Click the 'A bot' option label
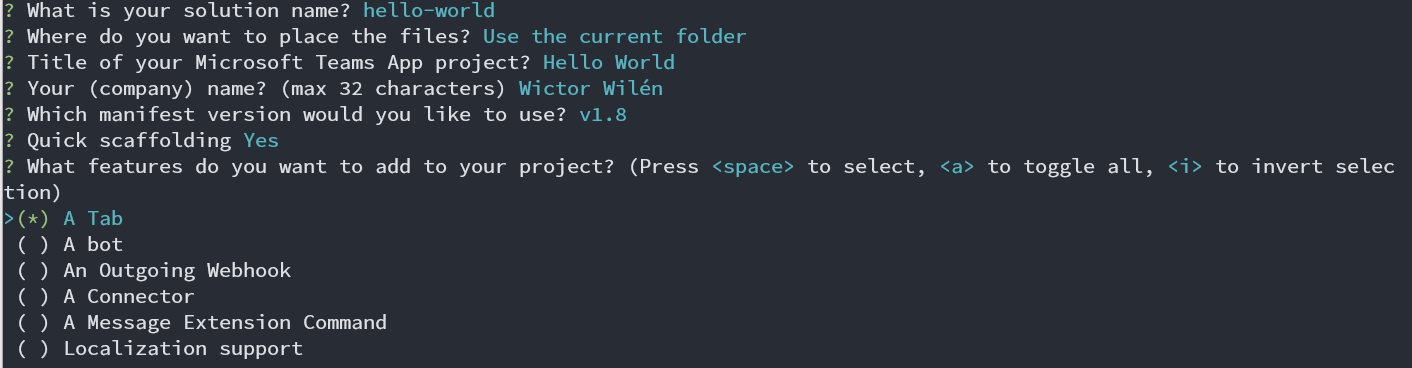The width and height of the screenshot is (1412, 368). point(93,244)
